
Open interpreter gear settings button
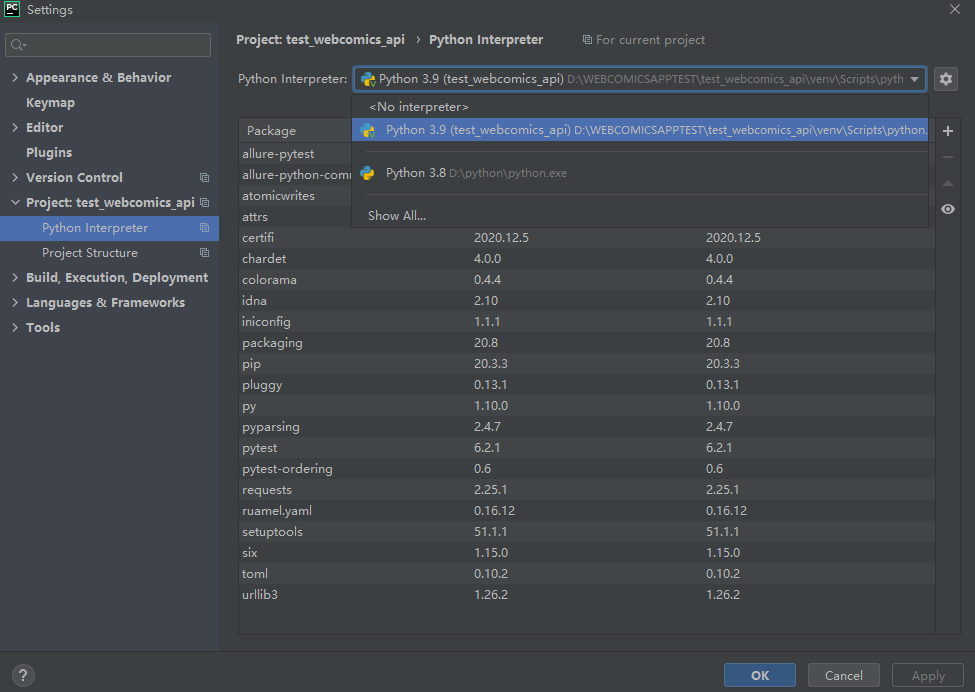point(945,79)
